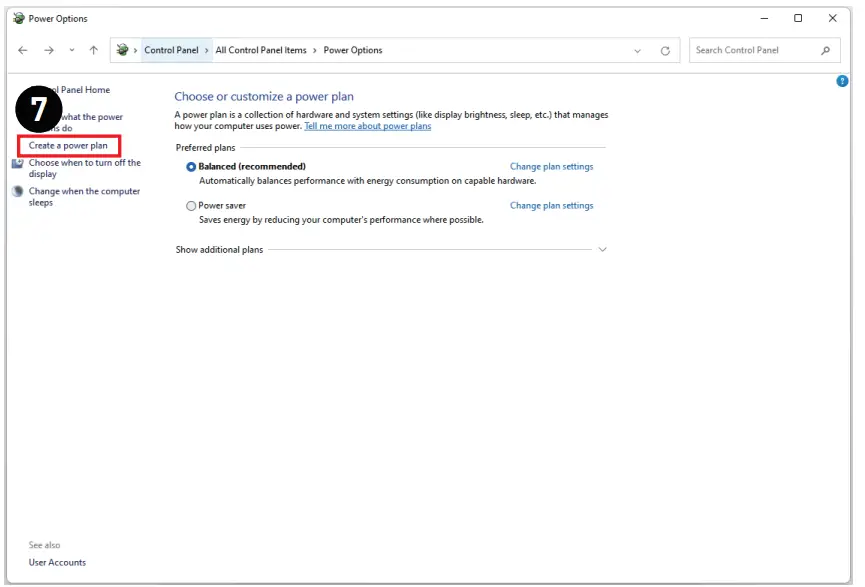Click the Choose or customize a power plan heading
Viewport: 865px width, 587px height.
[x=264, y=97]
